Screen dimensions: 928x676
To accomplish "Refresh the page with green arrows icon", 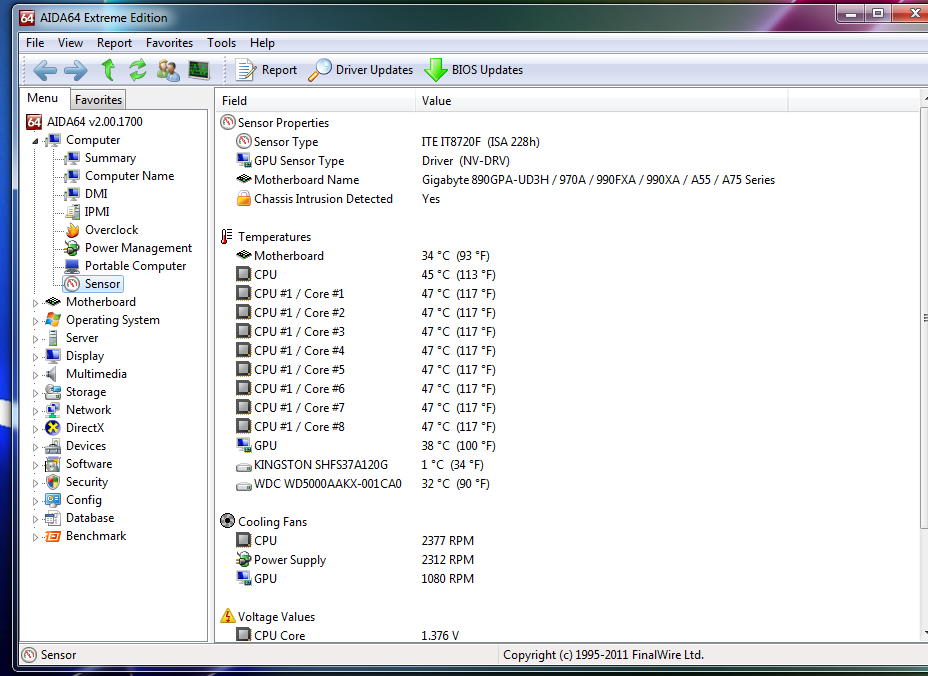I will (138, 70).
